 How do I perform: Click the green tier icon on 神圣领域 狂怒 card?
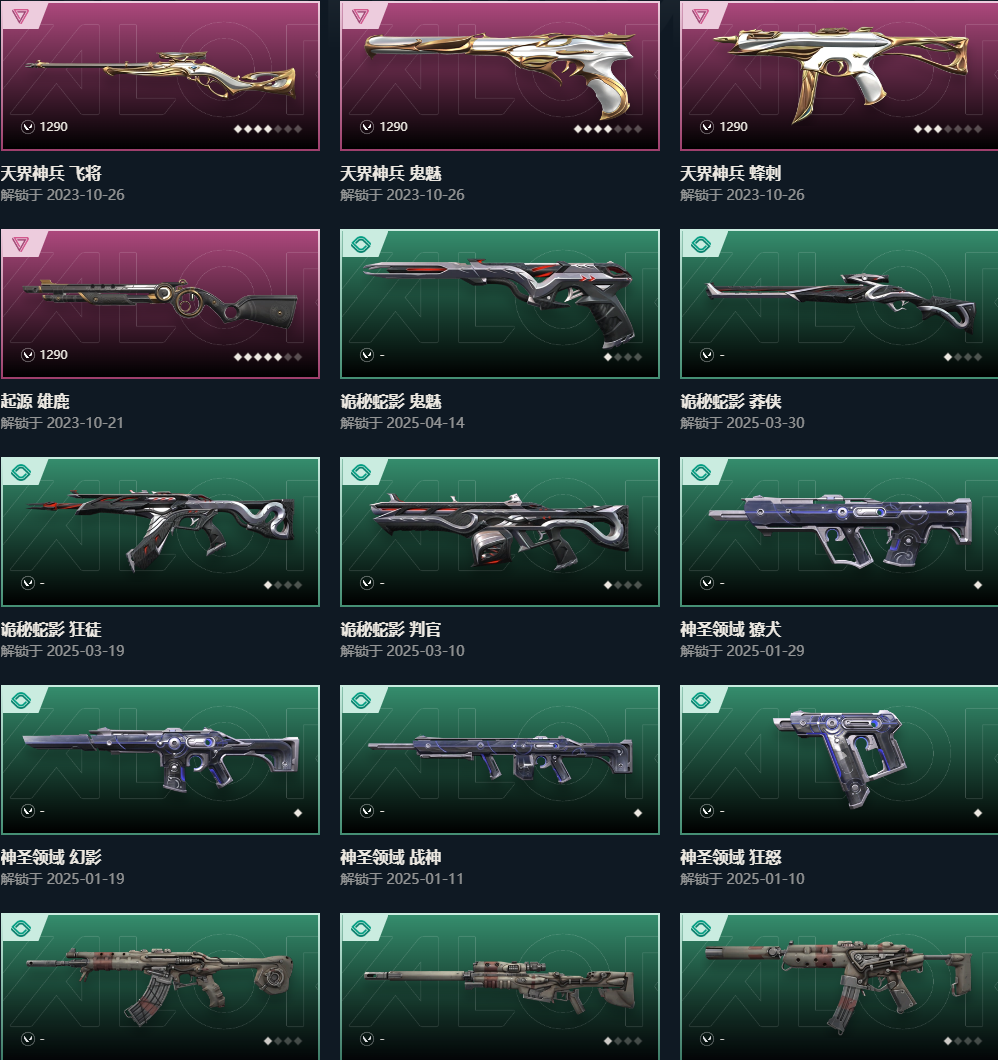pos(701,700)
